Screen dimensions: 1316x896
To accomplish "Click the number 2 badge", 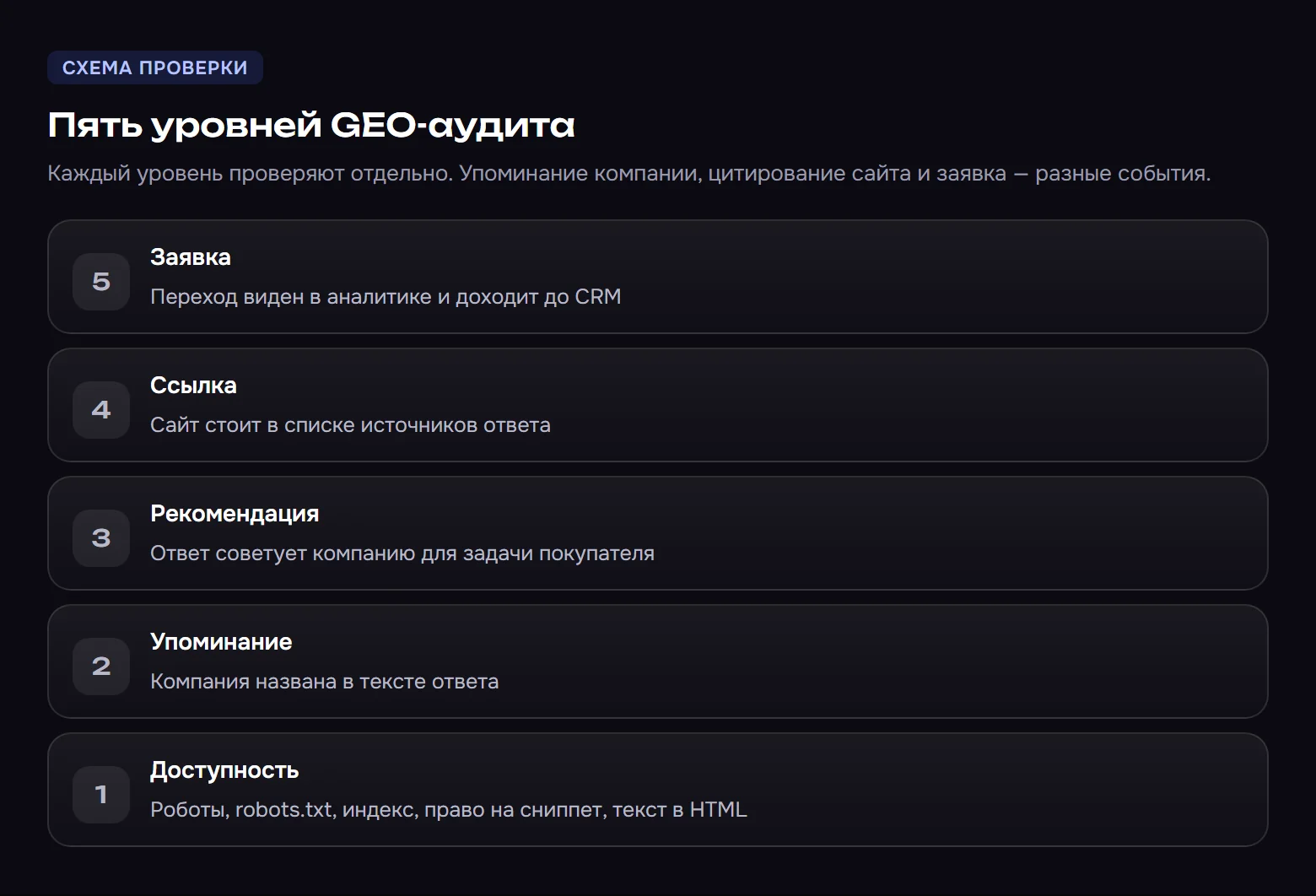I will (101, 666).
